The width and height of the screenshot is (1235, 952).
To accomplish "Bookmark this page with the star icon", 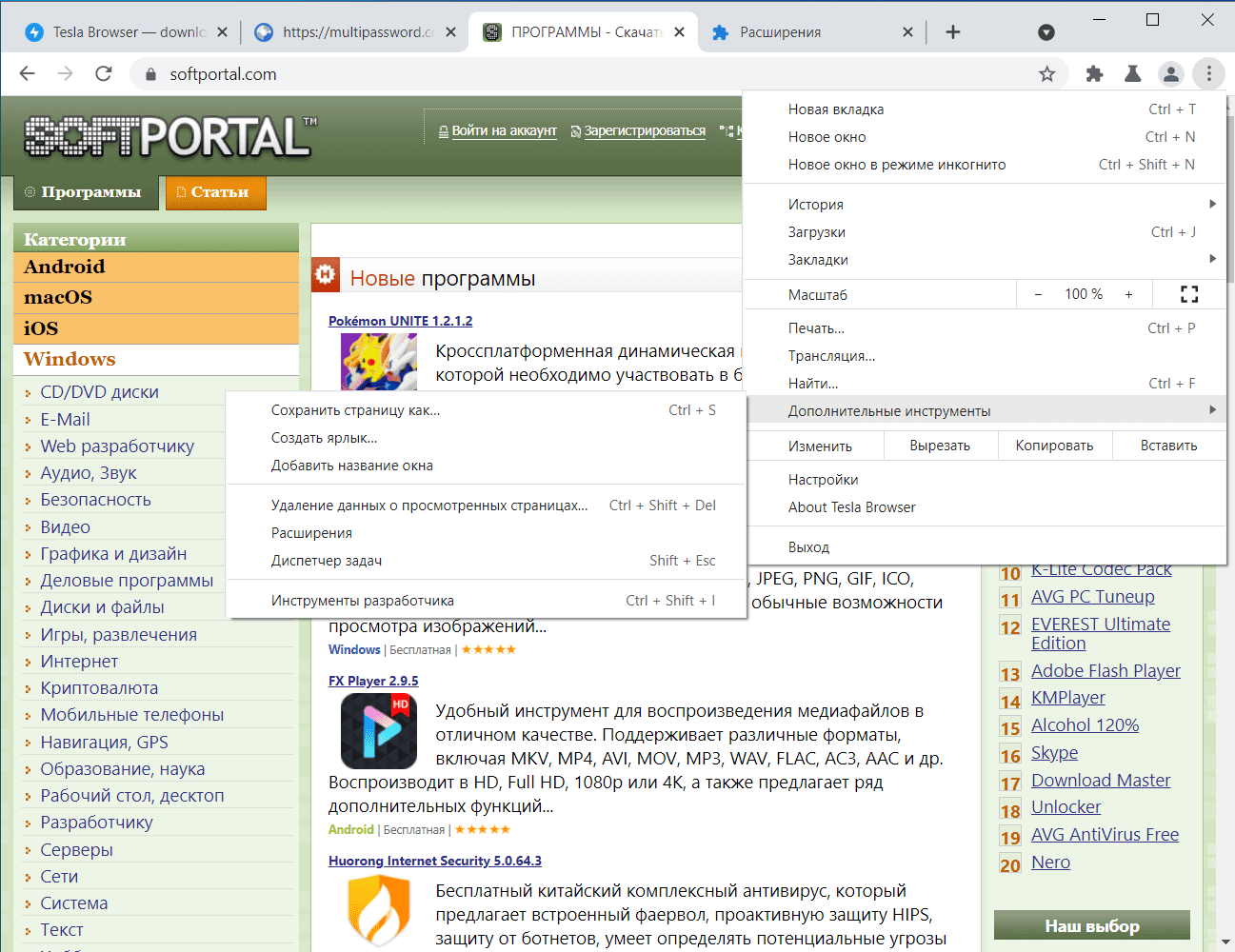I will click(1047, 74).
